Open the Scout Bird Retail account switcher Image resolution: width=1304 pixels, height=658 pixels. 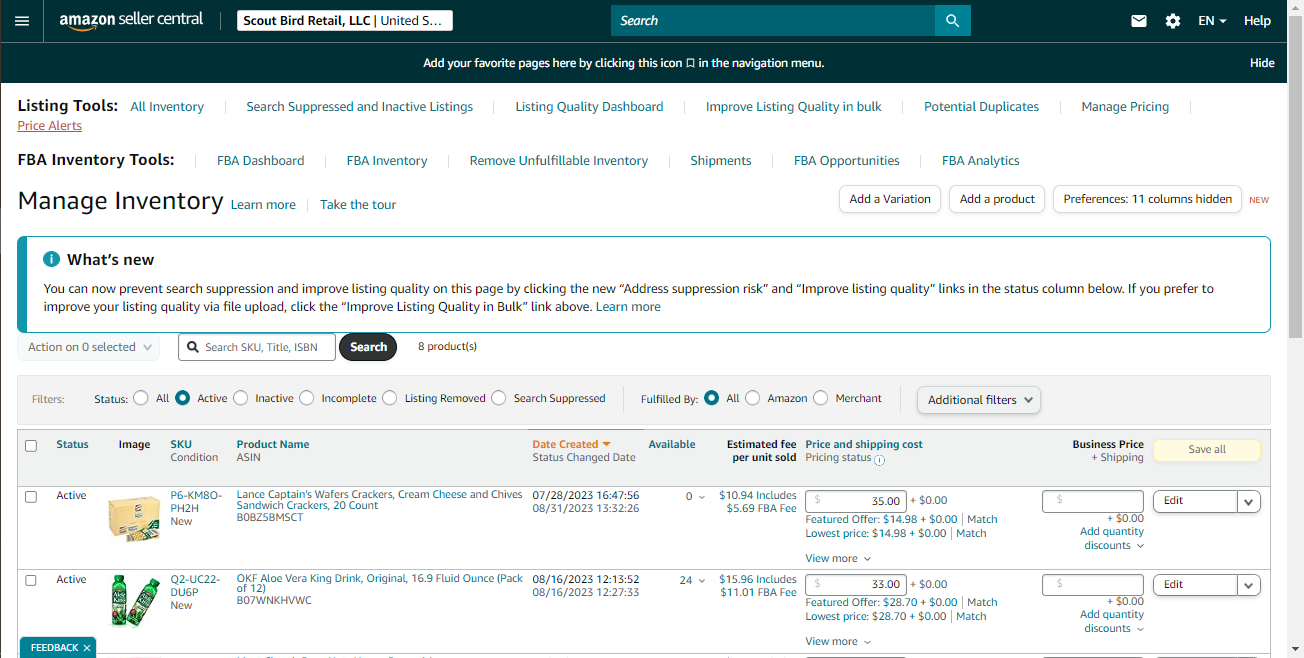tap(345, 21)
